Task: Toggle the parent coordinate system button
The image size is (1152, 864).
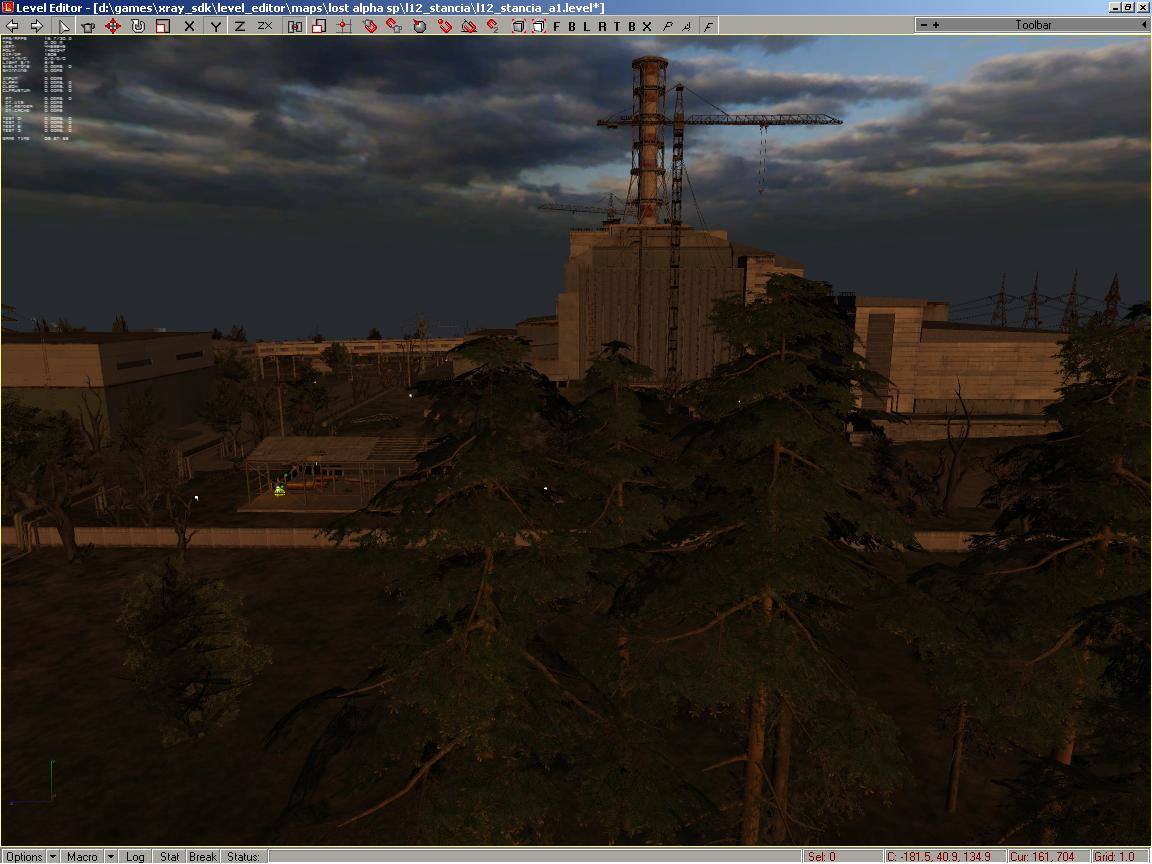Action: click(295, 26)
